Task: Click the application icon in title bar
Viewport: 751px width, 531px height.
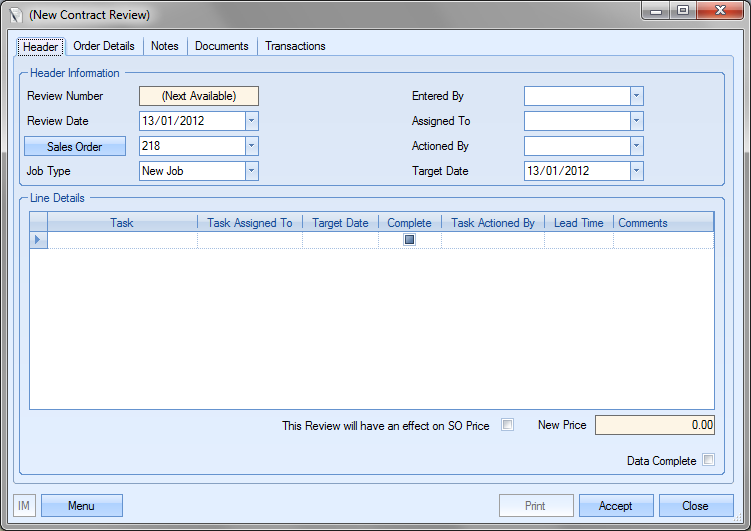Action: 16,15
